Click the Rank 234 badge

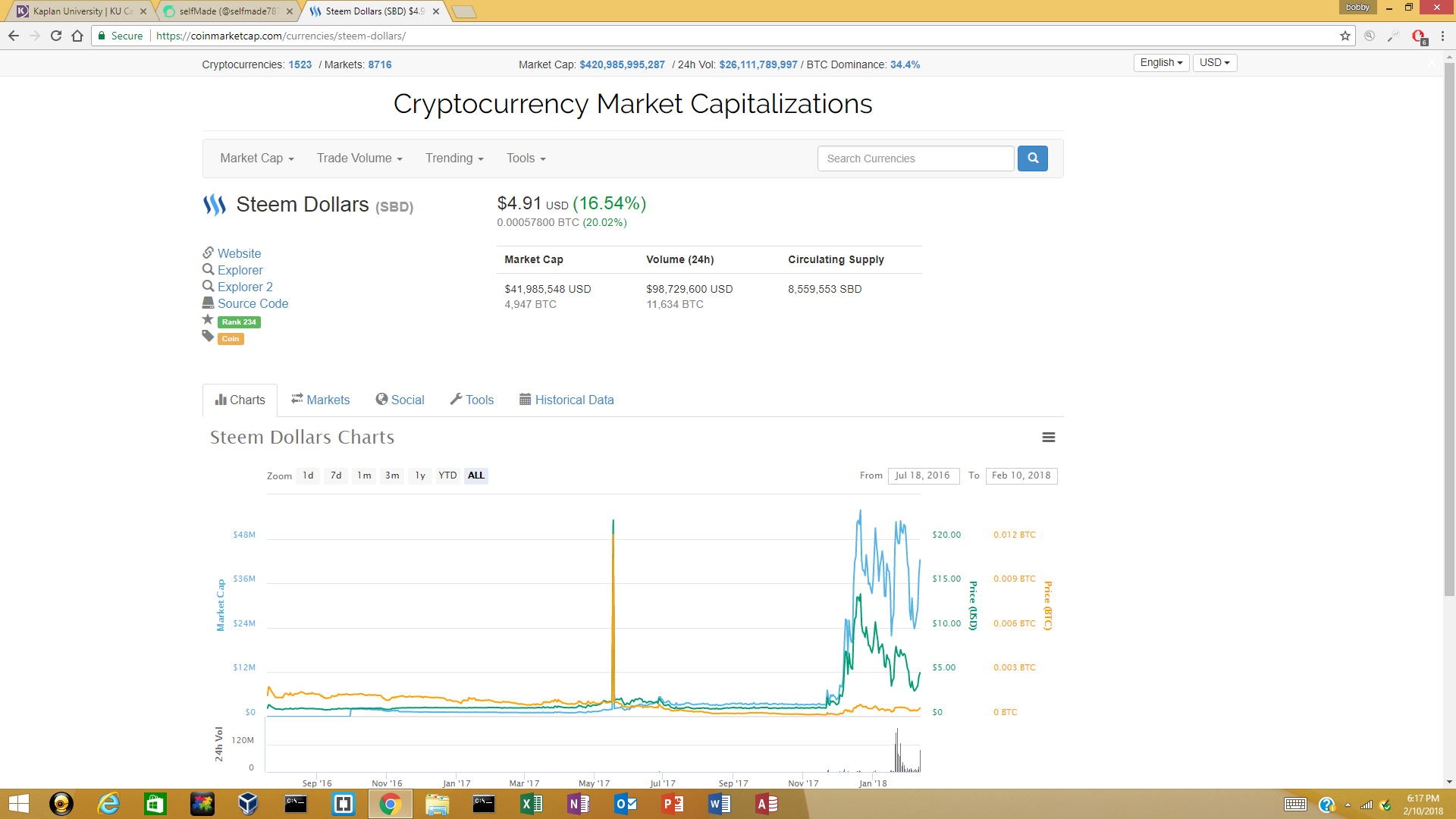[x=239, y=322]
